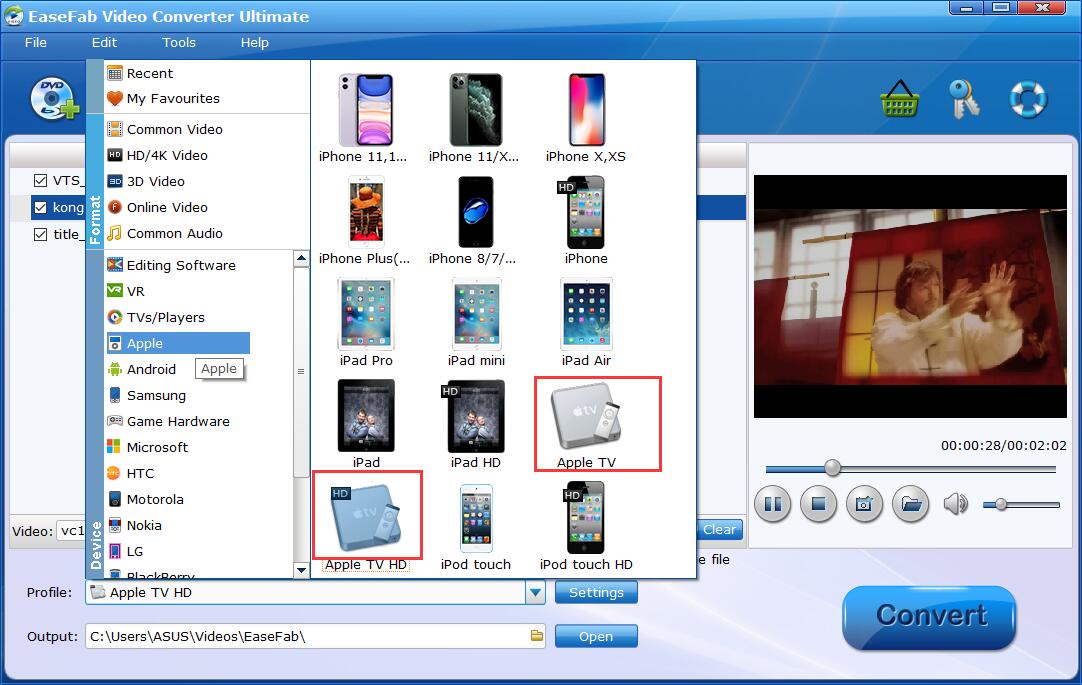Open the File menu

[x=36, y=43]
